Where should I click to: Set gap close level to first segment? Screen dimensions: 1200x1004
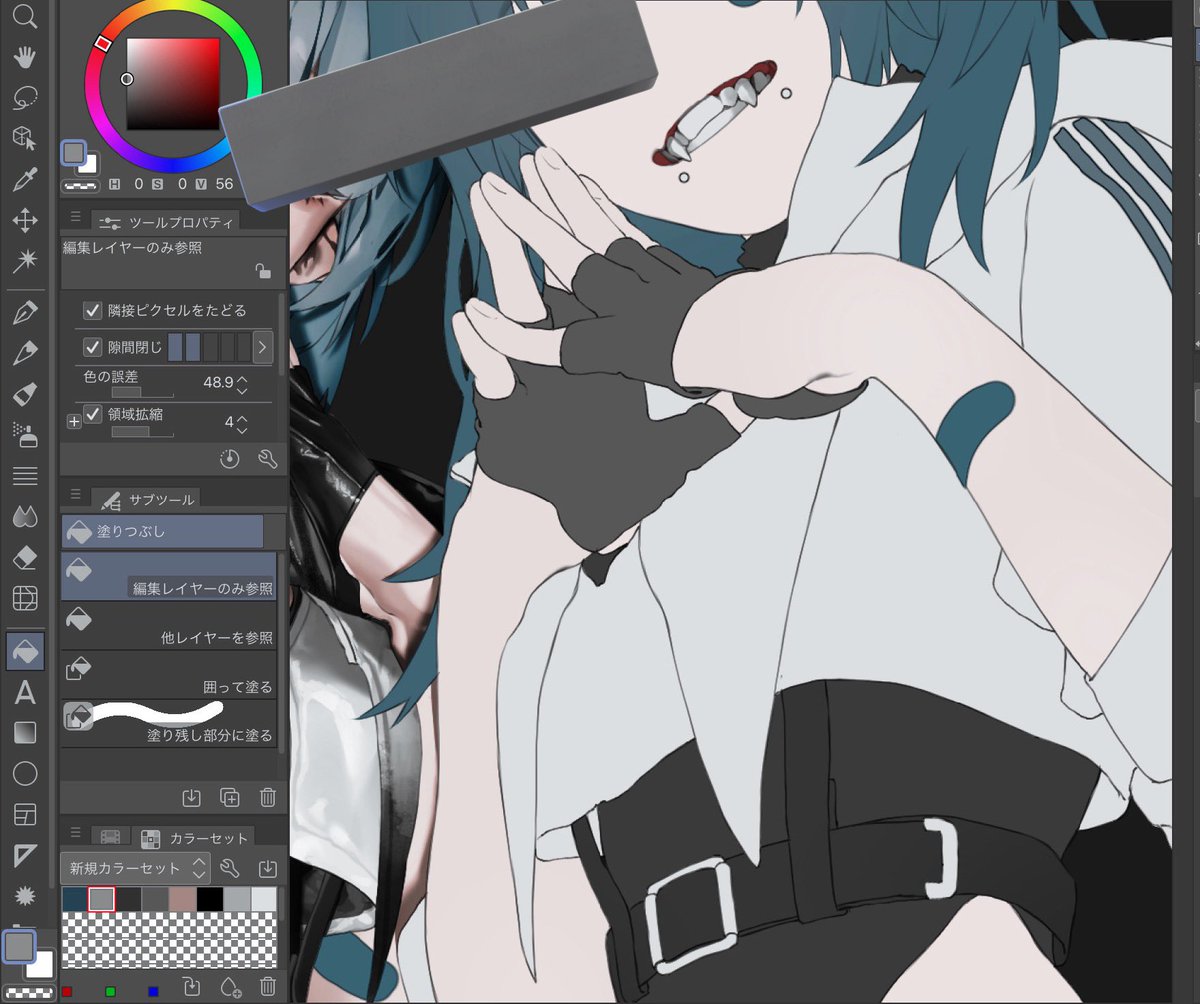point(176,347)
